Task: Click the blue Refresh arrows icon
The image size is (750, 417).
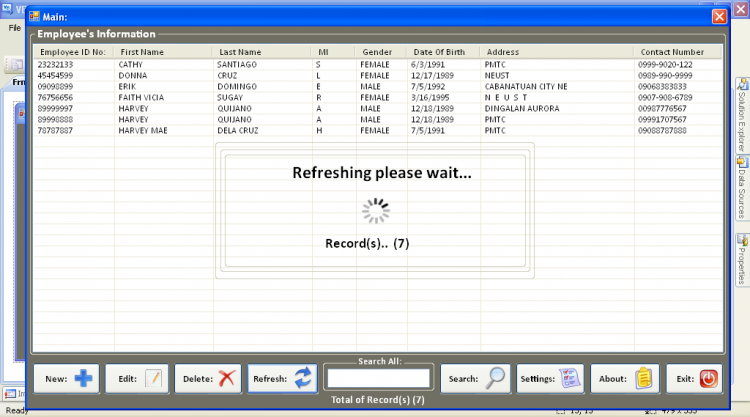Action: click(303, 378)
